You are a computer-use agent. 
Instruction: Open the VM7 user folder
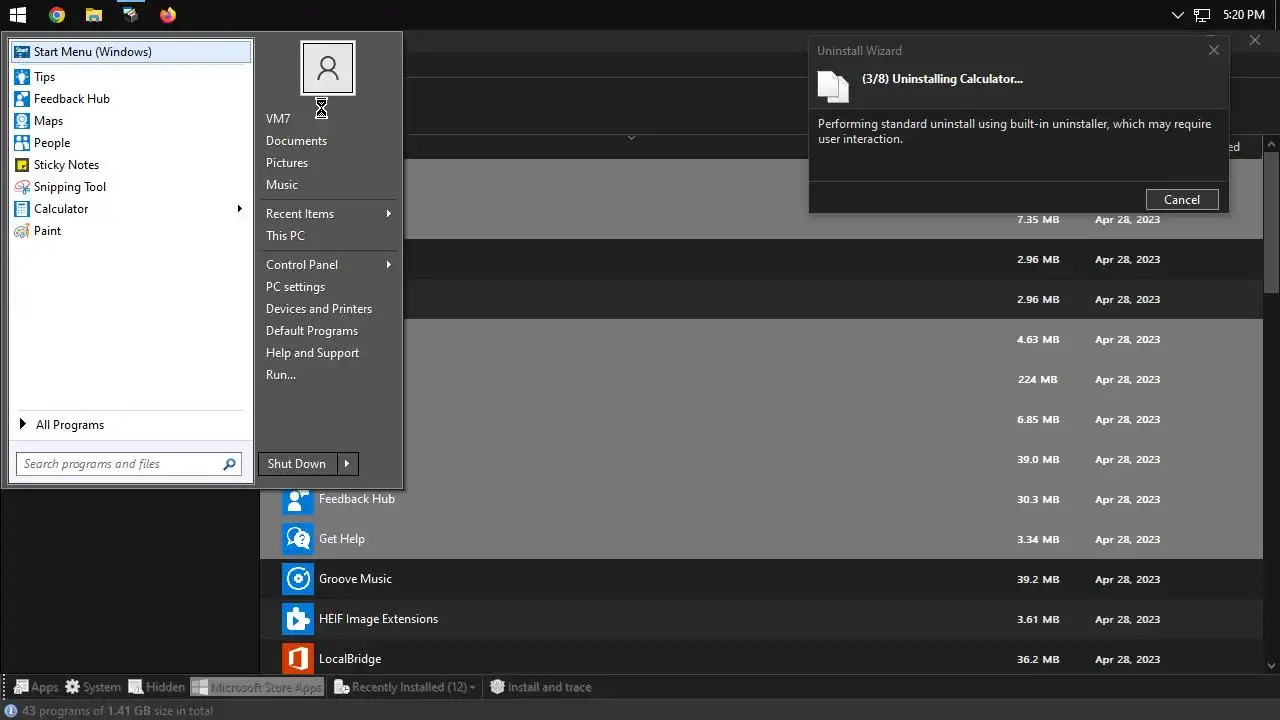(278, 119)
